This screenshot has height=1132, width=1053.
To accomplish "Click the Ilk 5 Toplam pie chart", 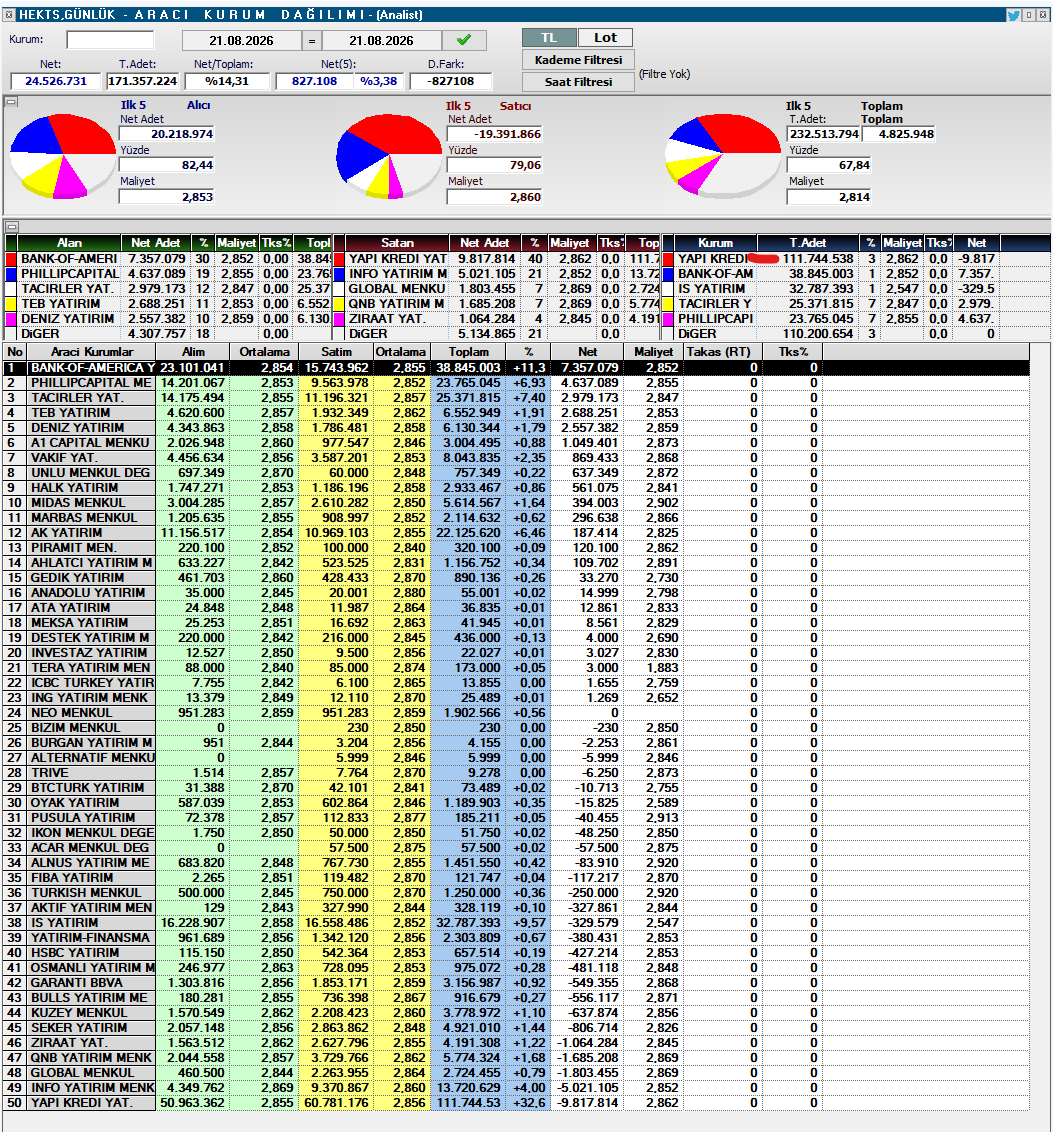I will 722,154.
